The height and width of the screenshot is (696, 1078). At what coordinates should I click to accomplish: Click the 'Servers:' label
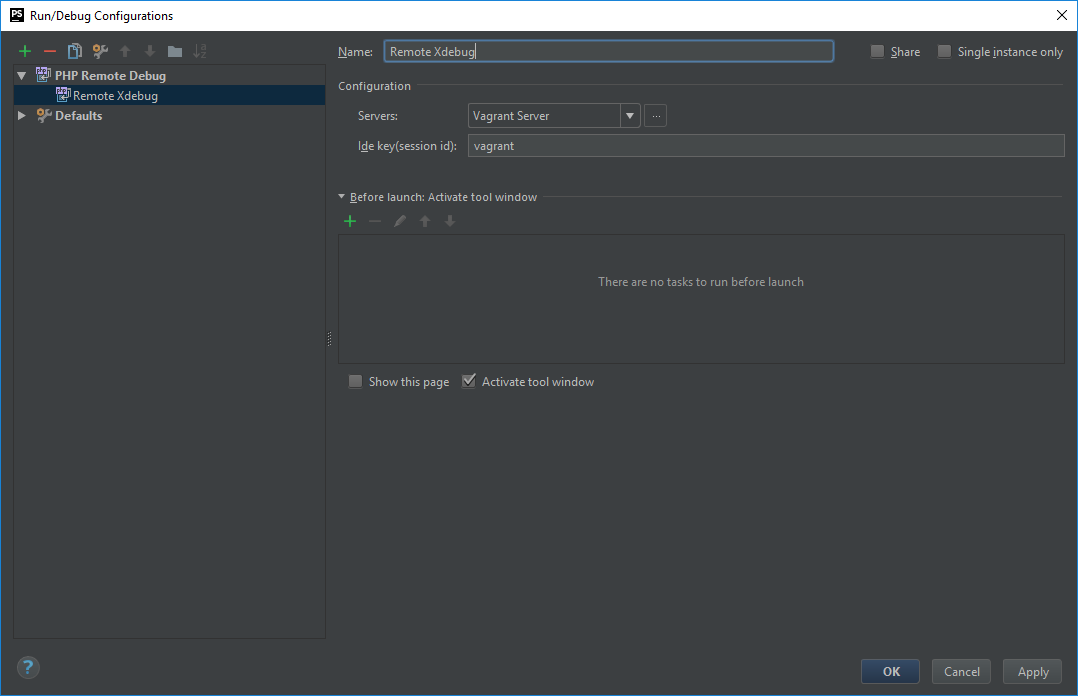(377, 116)
